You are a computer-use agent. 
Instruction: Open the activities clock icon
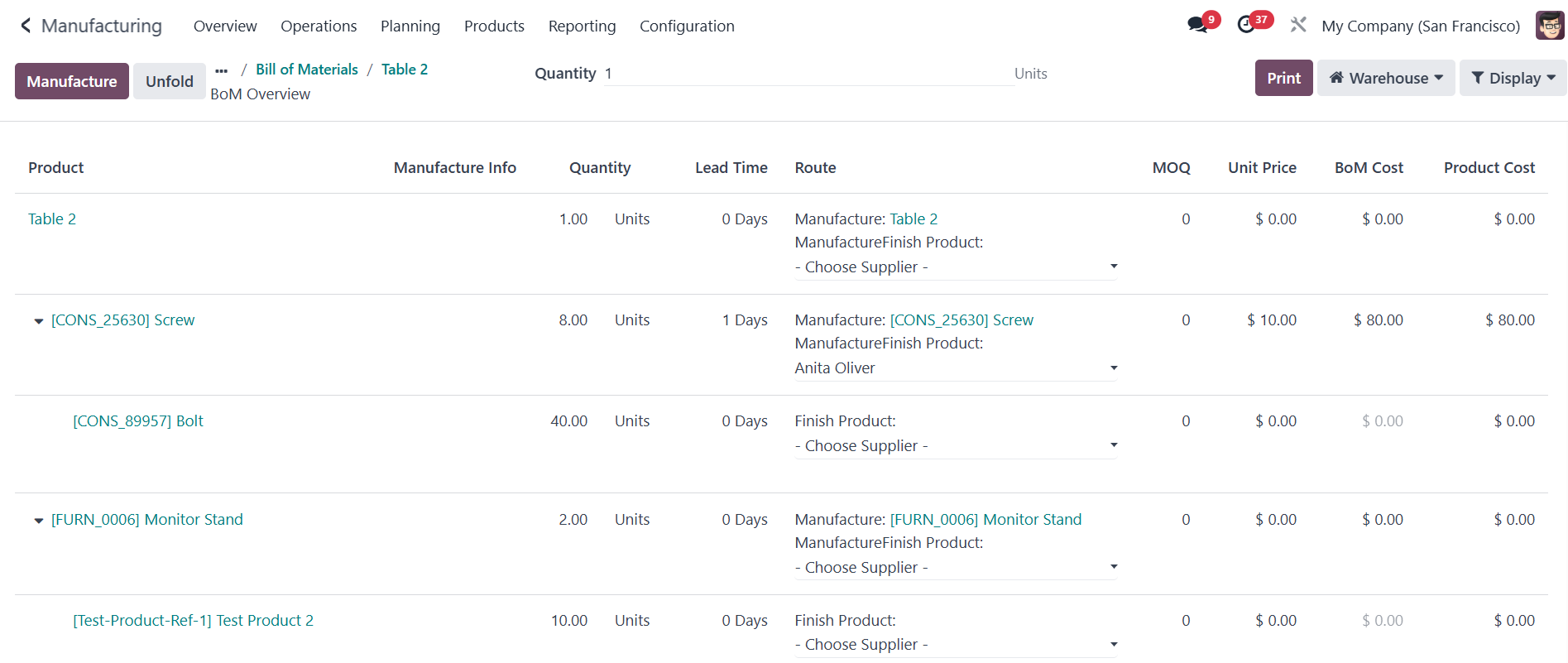pos(1246,26)
